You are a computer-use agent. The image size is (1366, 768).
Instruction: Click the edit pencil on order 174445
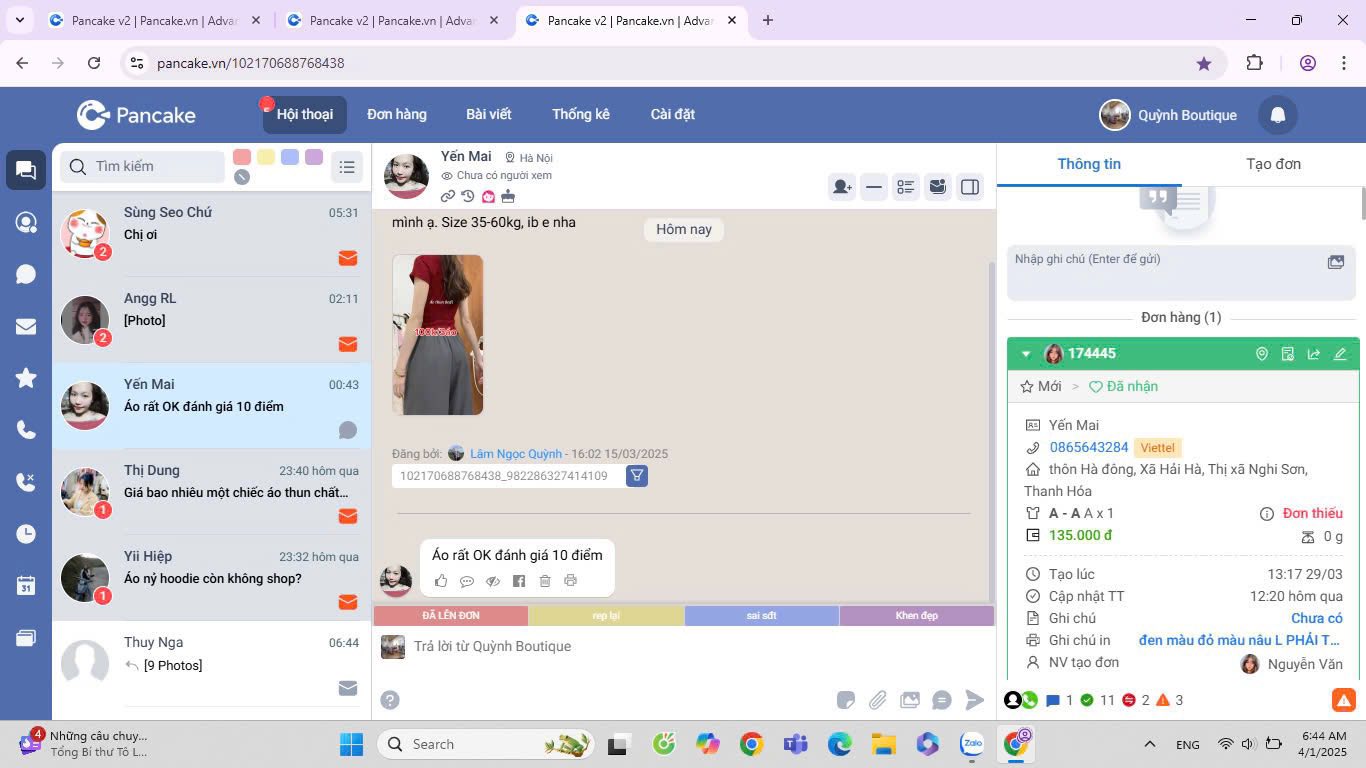pos(1340,354)
